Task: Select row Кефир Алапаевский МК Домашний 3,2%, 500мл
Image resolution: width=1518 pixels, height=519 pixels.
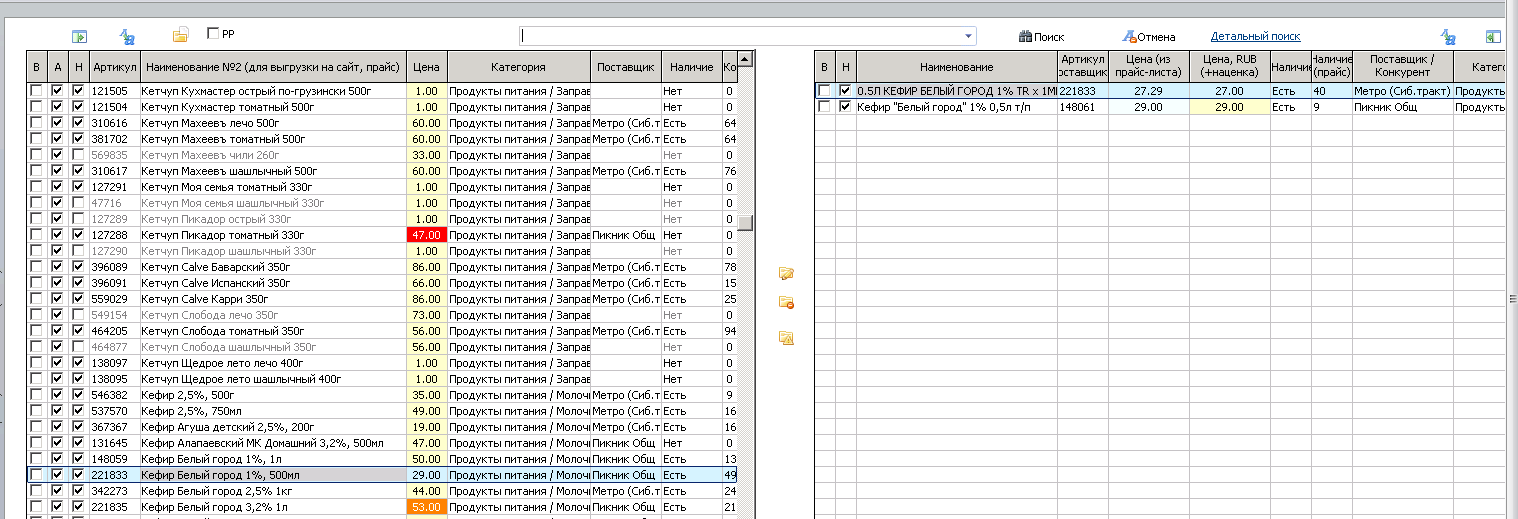Action: 382,443
